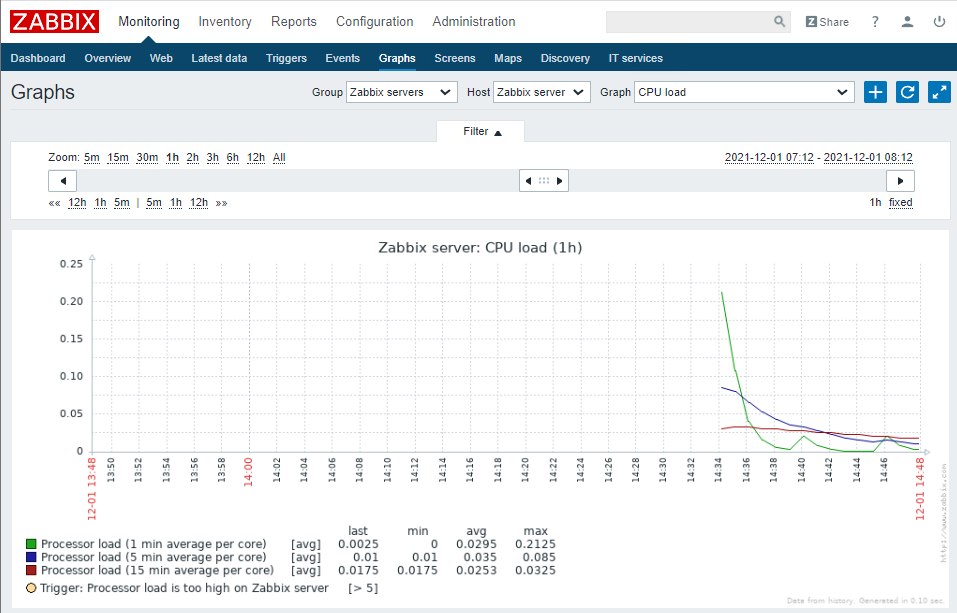Click the blue 5 min average swatch
Screen dimensions: 957x613
pos(31,557)
